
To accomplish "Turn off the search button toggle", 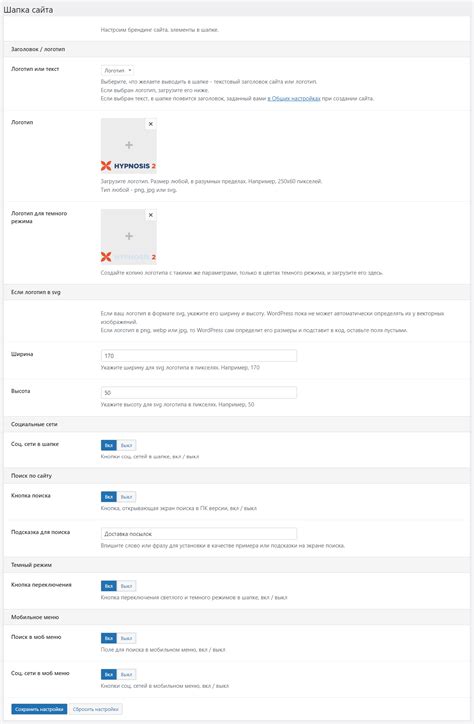I will pyautogui.click(x=126, y=497).
